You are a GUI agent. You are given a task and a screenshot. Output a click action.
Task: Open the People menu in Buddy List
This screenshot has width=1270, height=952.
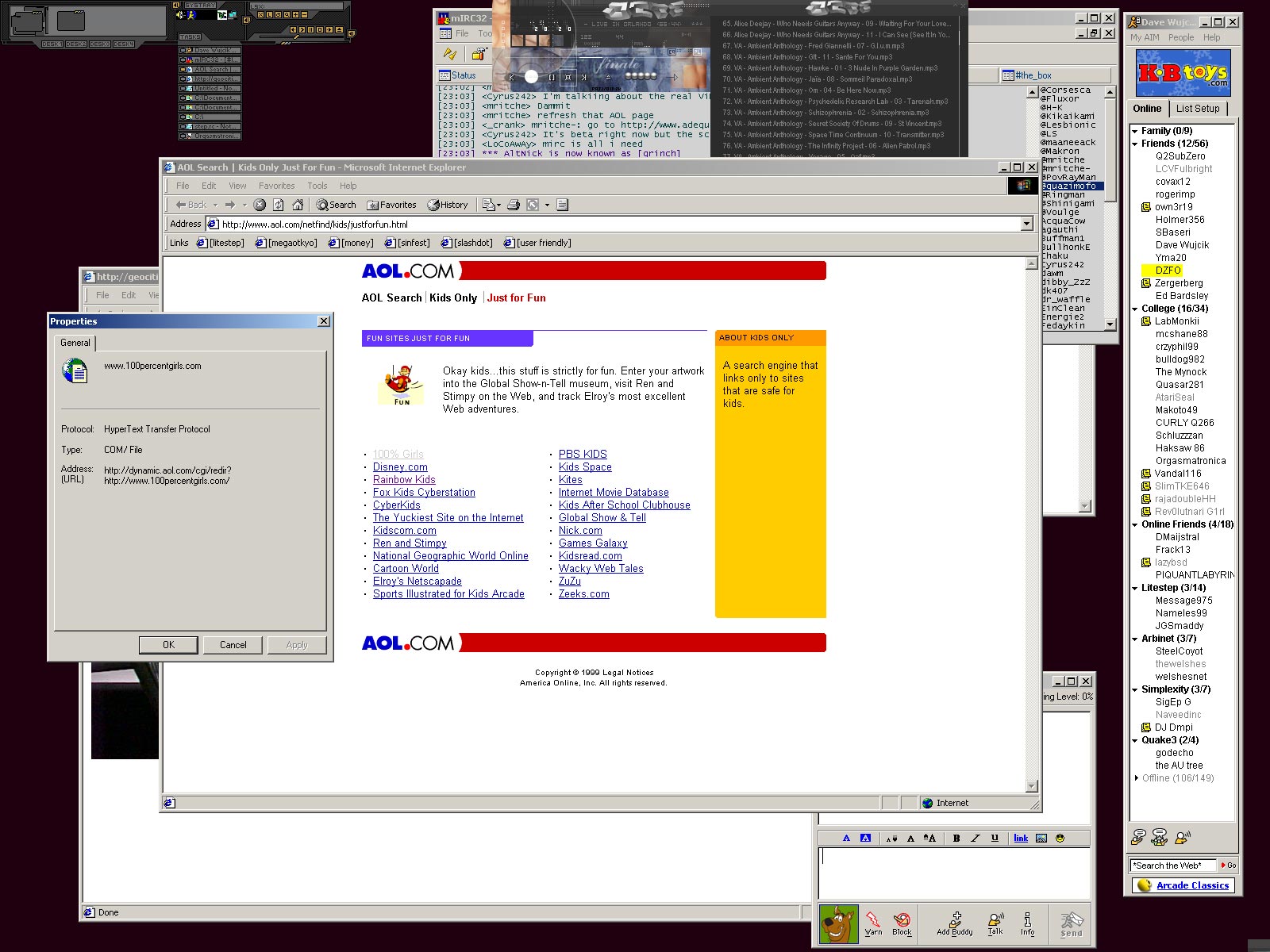[x=1181, y=37]
